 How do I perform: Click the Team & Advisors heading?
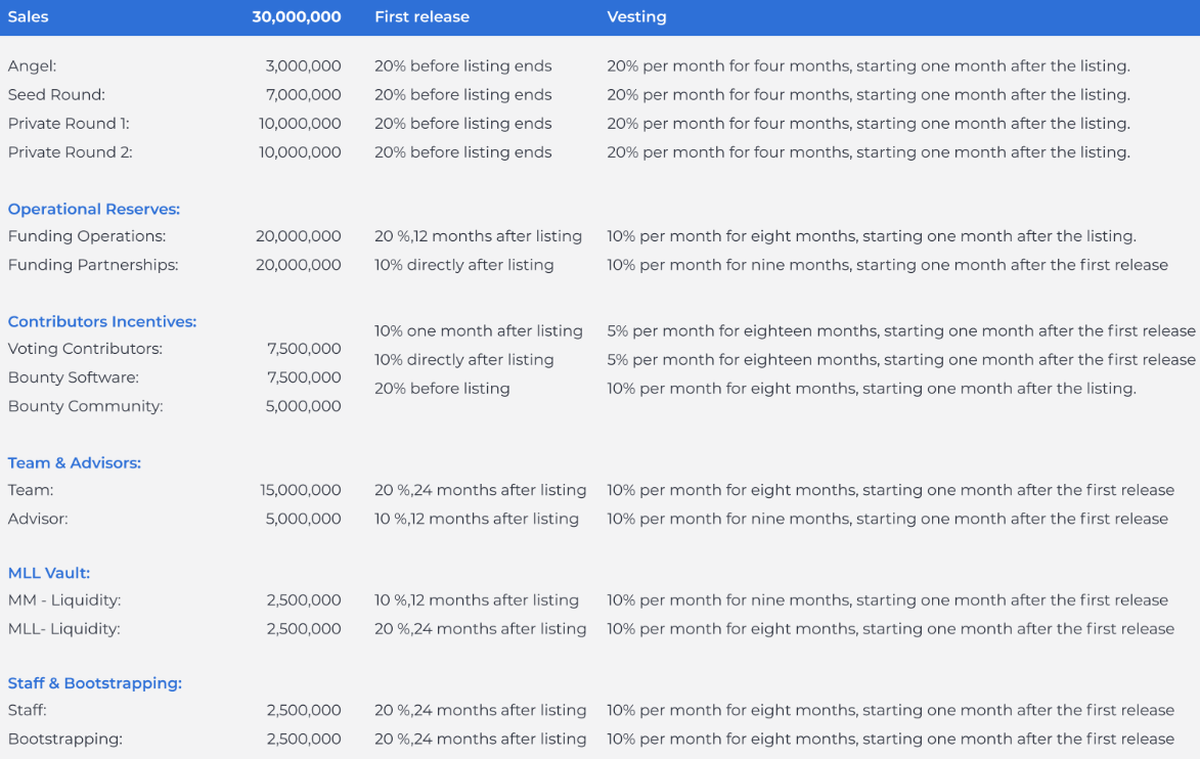(74, 463)
